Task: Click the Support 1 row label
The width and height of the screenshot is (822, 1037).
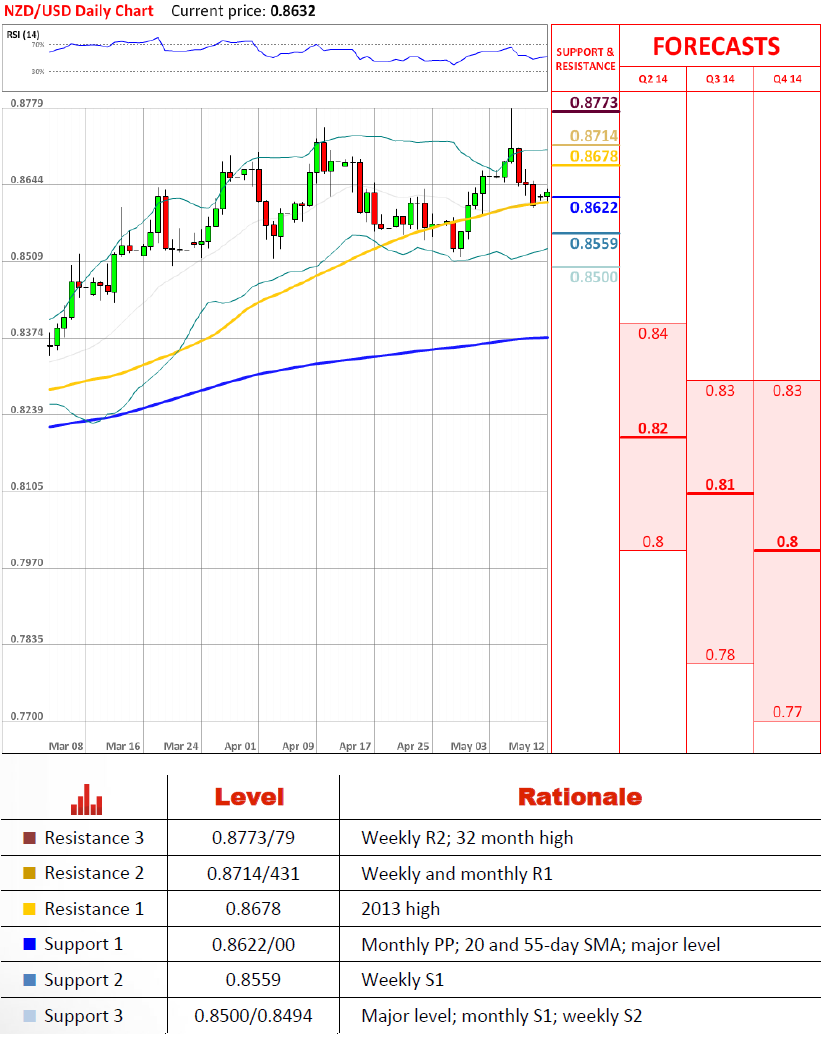Action: (83, 944)
